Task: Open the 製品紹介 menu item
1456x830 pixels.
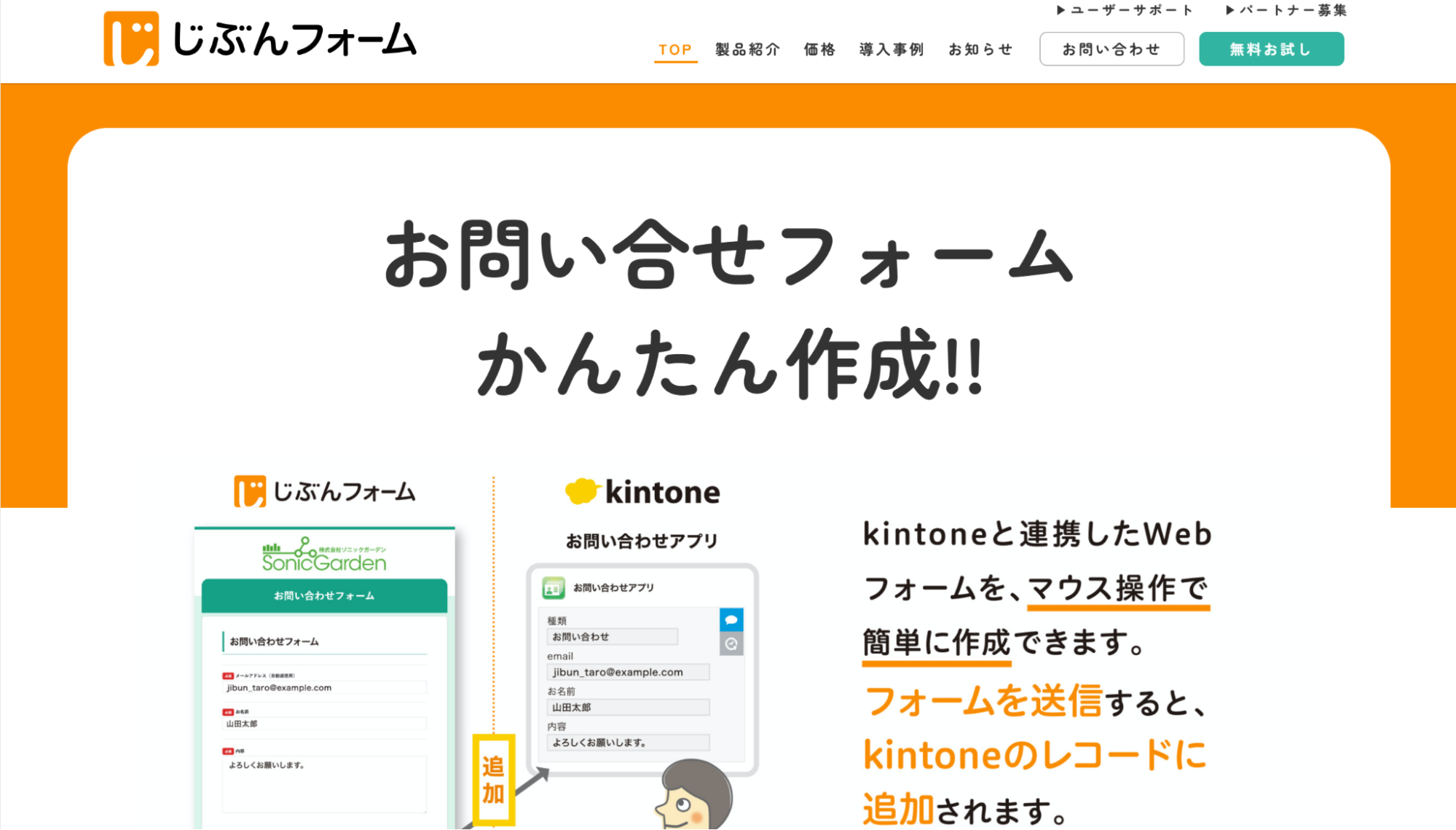Action: 747,50
